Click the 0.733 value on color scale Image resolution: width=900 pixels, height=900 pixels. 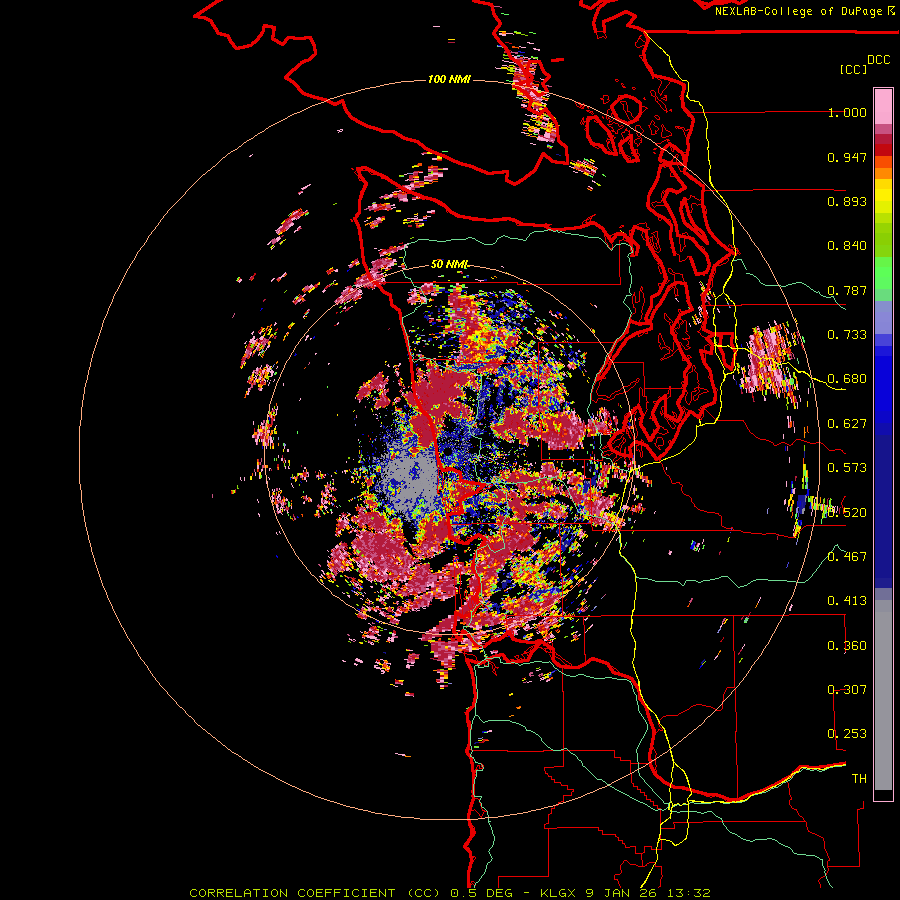(847, 335)
